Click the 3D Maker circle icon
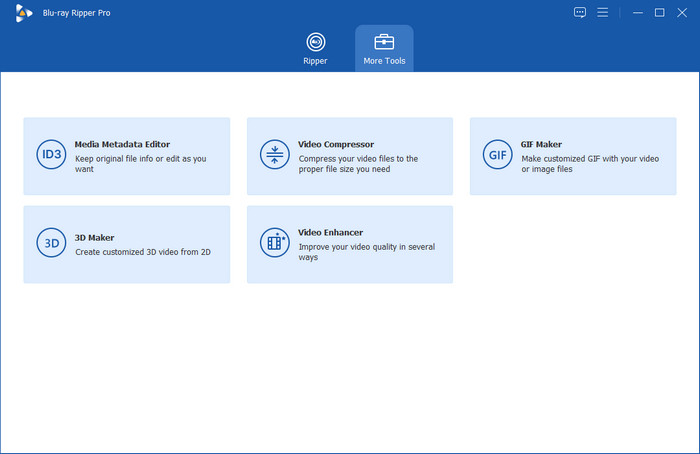Viewport: 700px width, 454px height. pyautogui.click(x=50, y=243)
